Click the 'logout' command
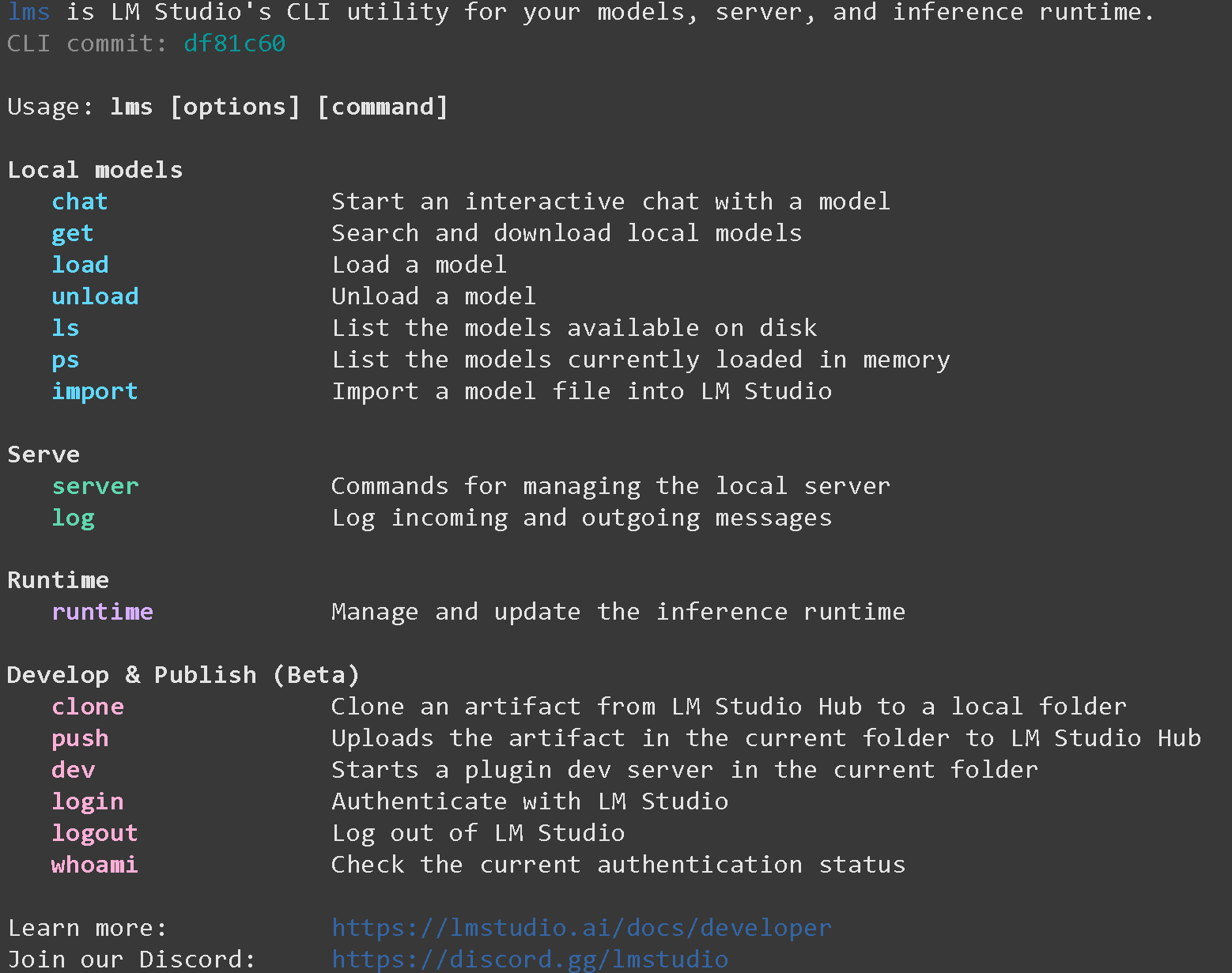The width and height of the screenshot is (1232, 973). [95, 833]
